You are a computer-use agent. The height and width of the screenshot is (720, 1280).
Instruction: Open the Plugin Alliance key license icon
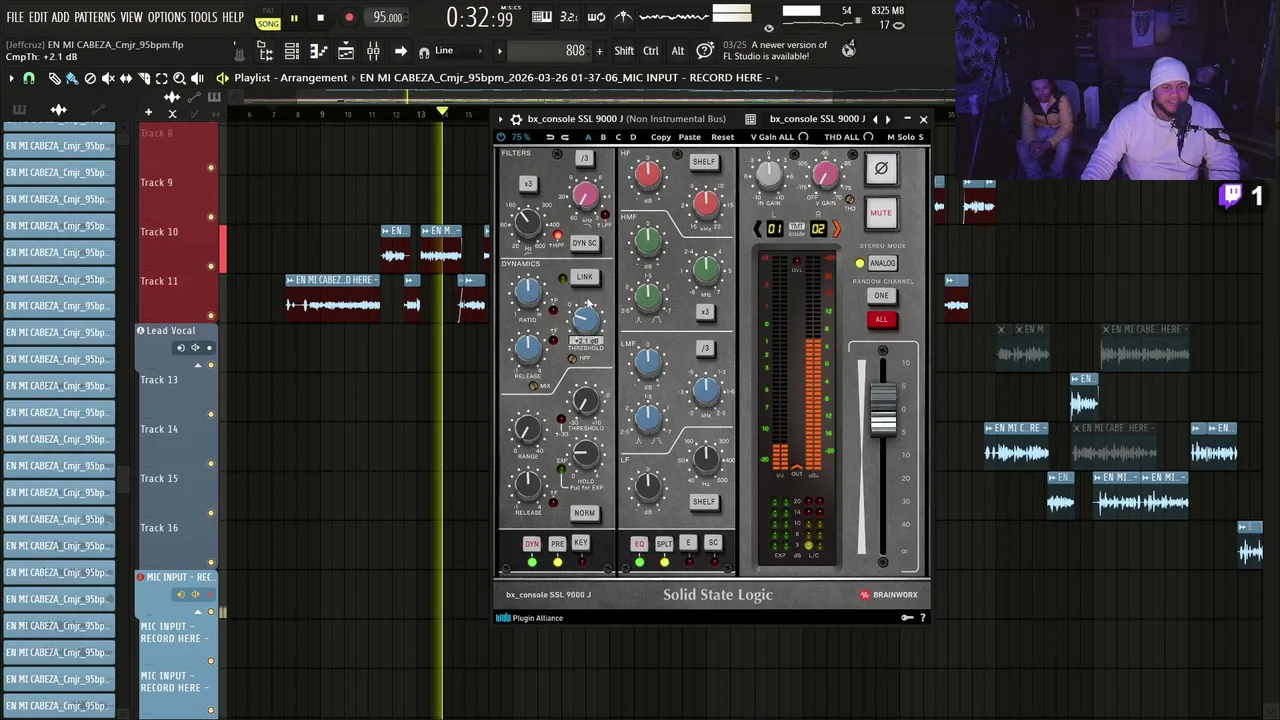tap(907, 618)
